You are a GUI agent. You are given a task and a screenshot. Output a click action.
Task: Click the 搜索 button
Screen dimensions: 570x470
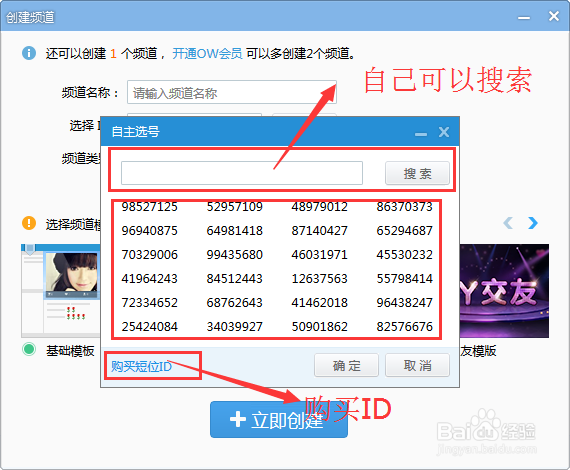click(417, 173)
